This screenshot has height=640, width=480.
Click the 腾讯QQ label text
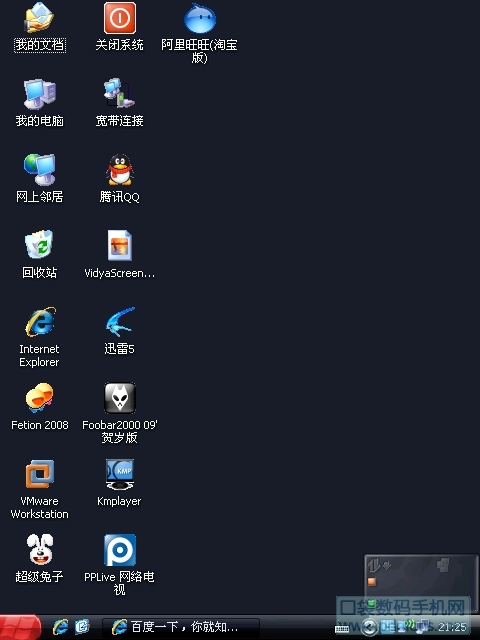pyautogui.click(x=120, y=197)
